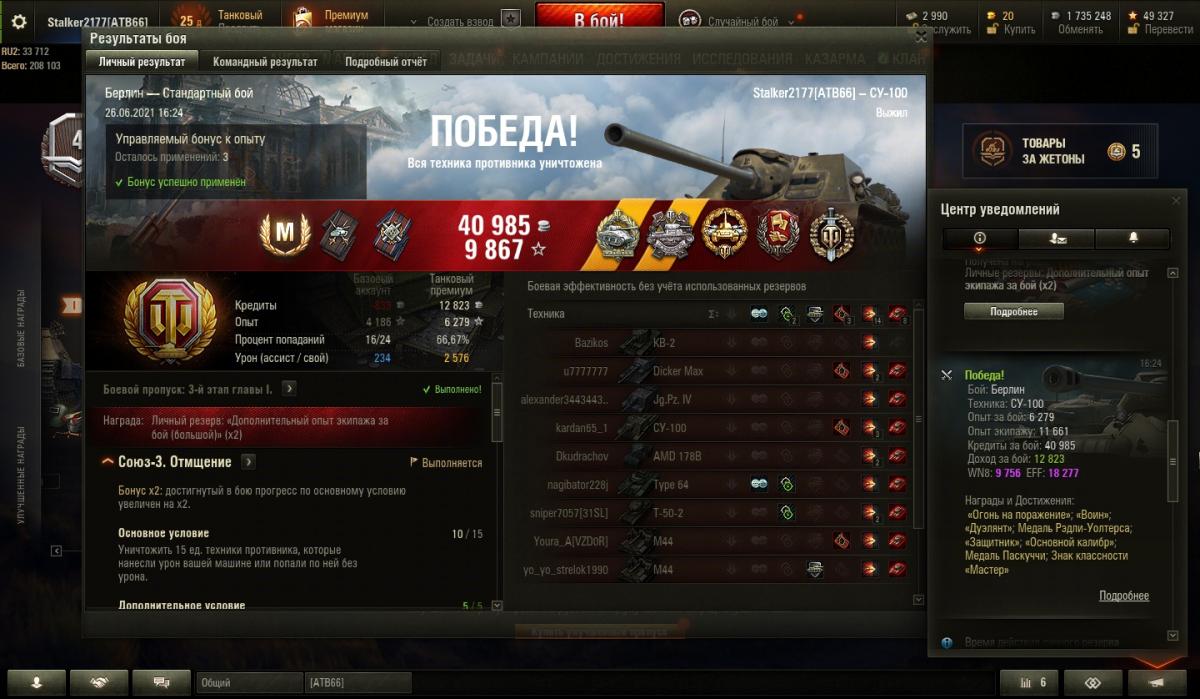1200x699 pixels.
Task: Switch to Командный результат tab
Action: click(265, 62)
